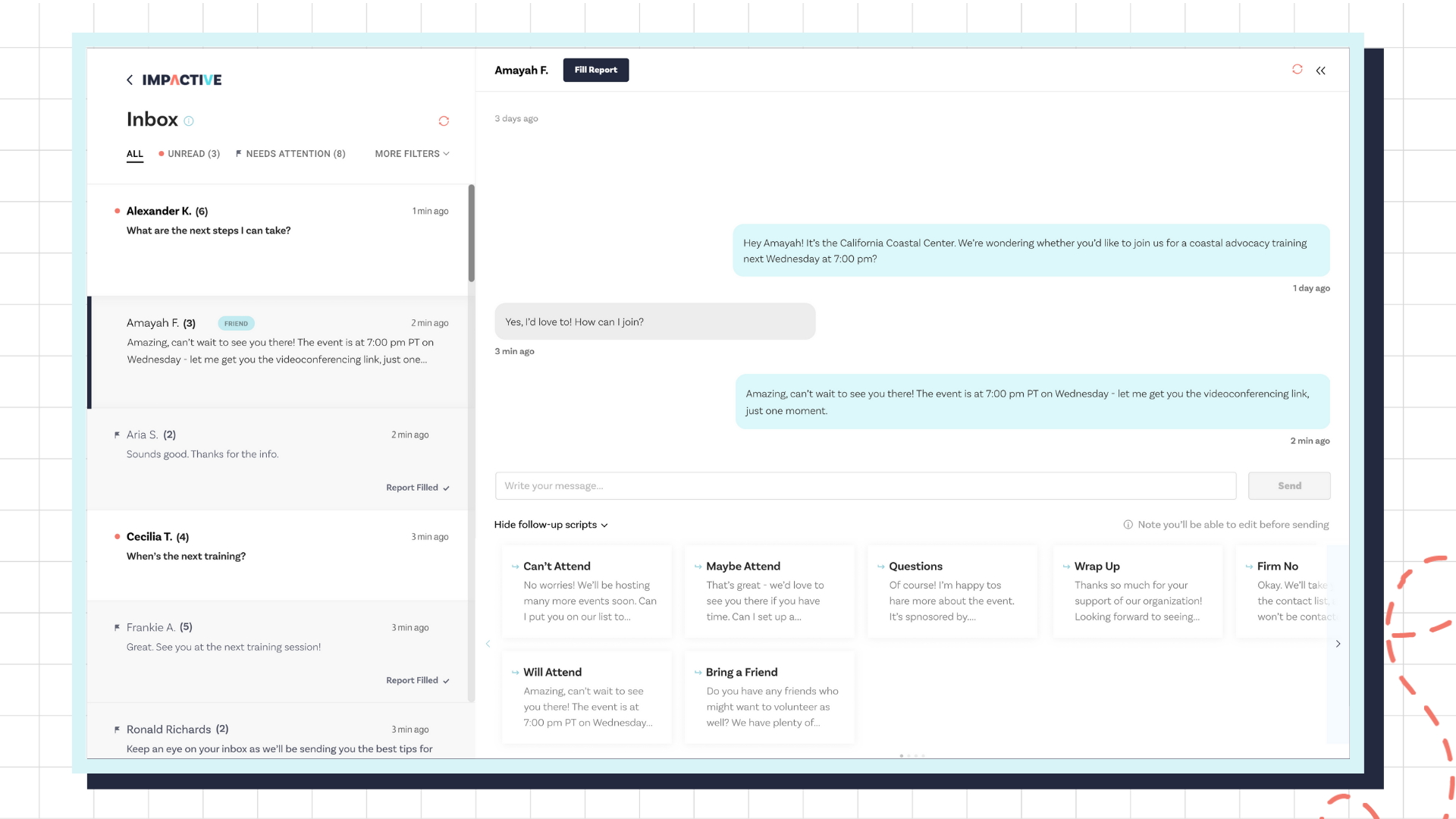Expand more scripts with the right carousel arrow
The width and height of the screenshot is (1456, 819).
point(1338,644)
